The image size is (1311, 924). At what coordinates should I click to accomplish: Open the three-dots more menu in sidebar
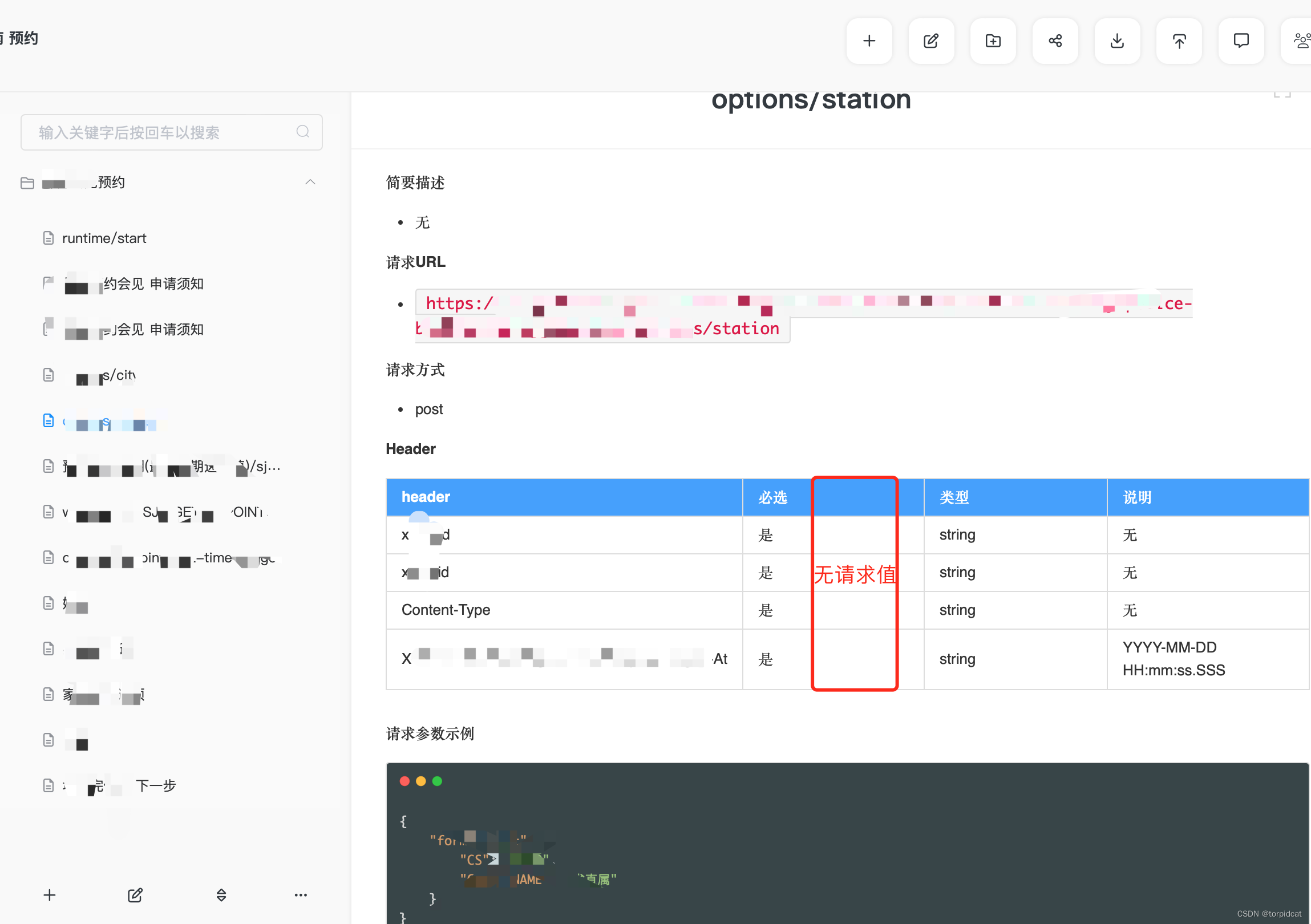point(301,895)
